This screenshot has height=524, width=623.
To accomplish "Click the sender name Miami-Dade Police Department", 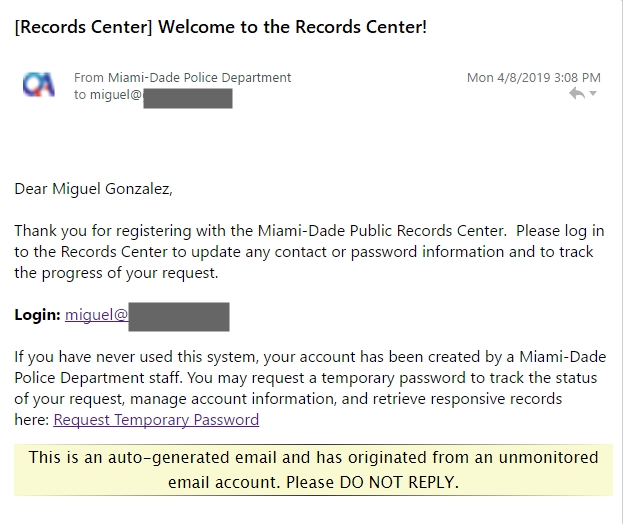I will pyautogui.click(x=199, y=77).
